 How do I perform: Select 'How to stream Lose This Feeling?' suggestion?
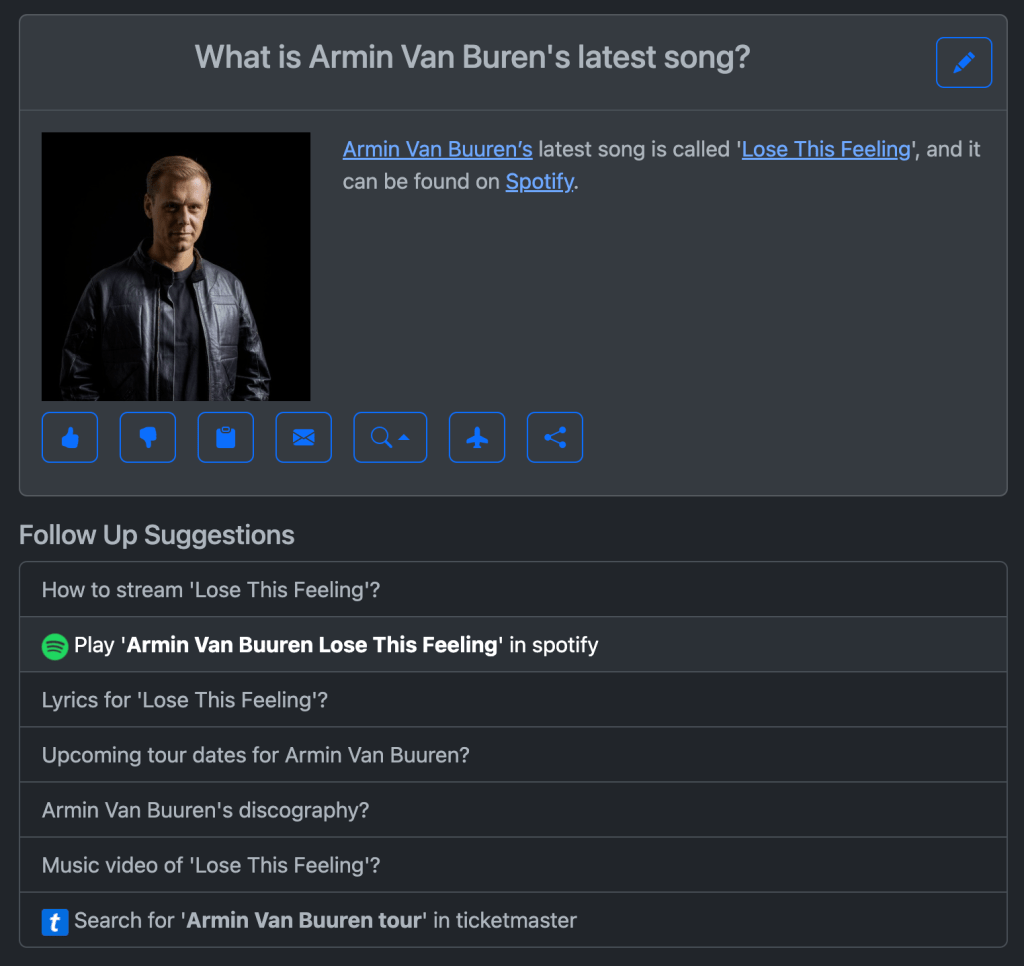(211, 590)
